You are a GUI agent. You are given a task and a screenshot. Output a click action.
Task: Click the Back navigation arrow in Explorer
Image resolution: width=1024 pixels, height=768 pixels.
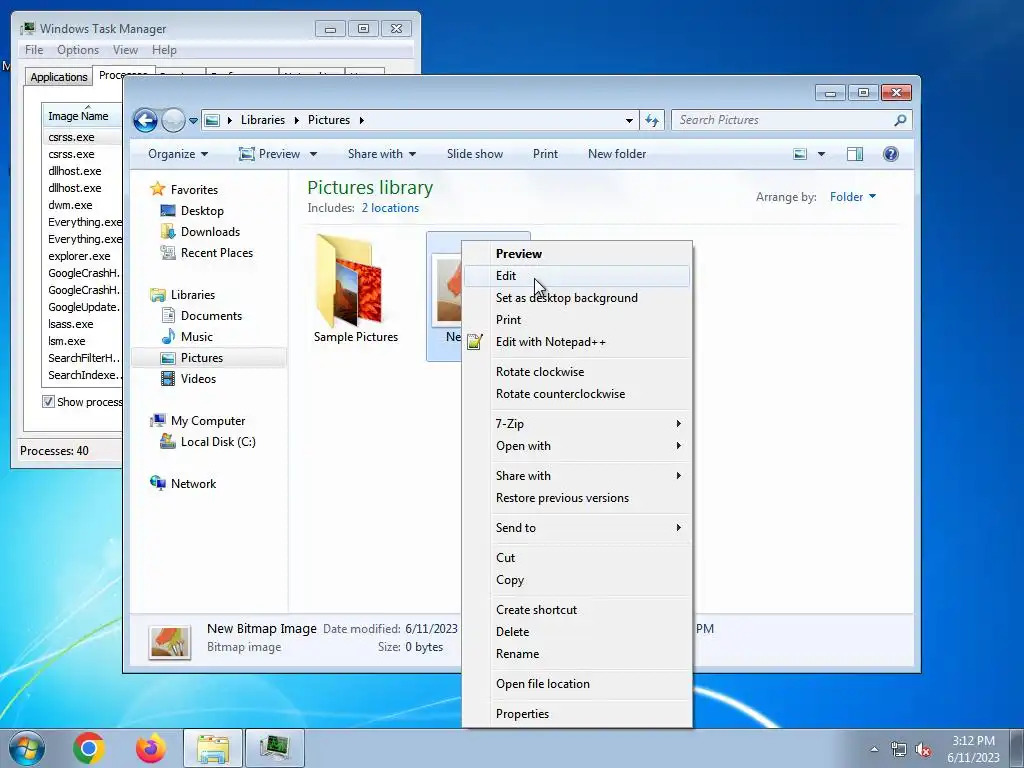tap(145, 120)
